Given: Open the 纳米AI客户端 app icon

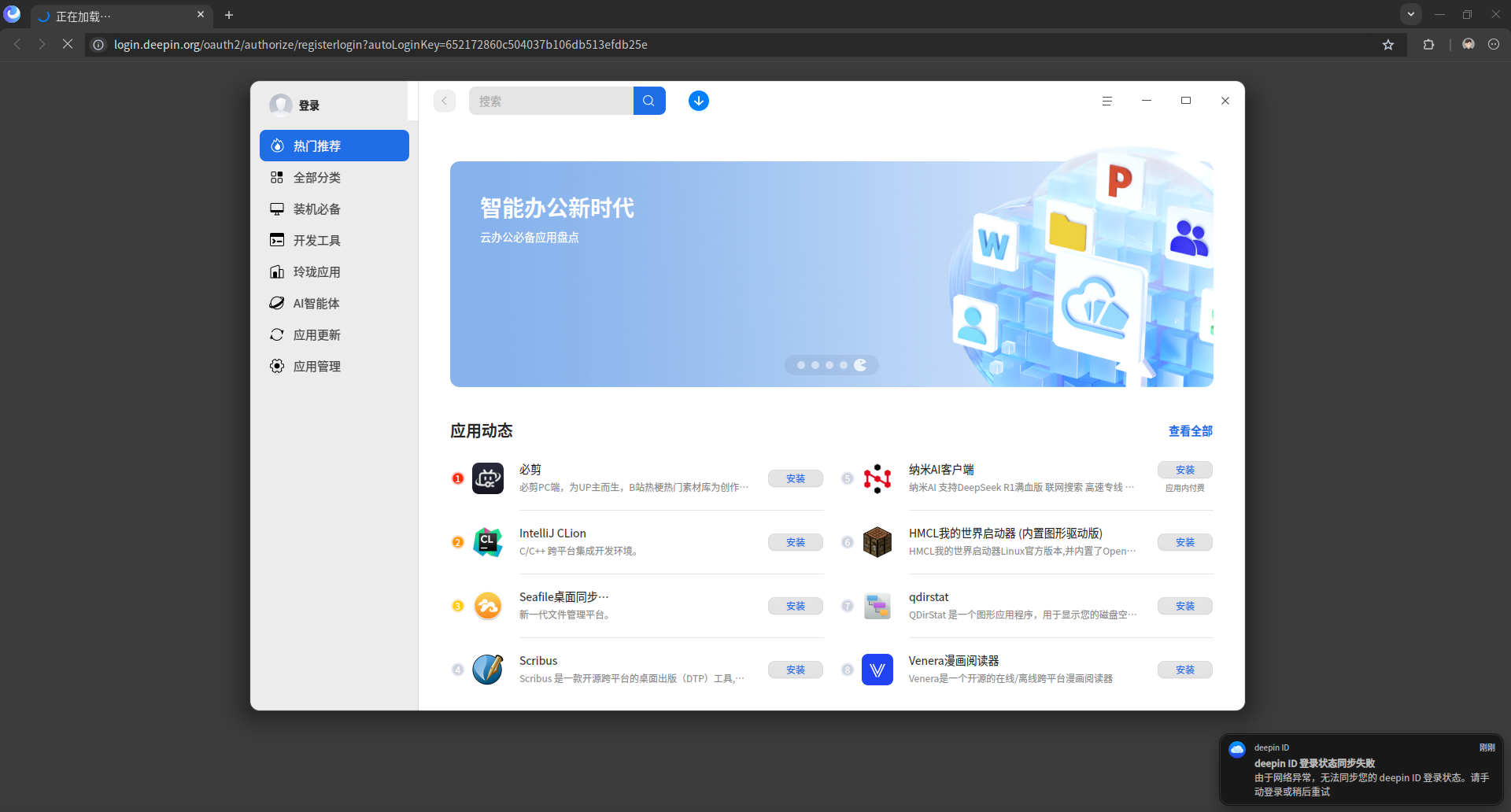Looking at the screenshot, I should pos(877,478).
